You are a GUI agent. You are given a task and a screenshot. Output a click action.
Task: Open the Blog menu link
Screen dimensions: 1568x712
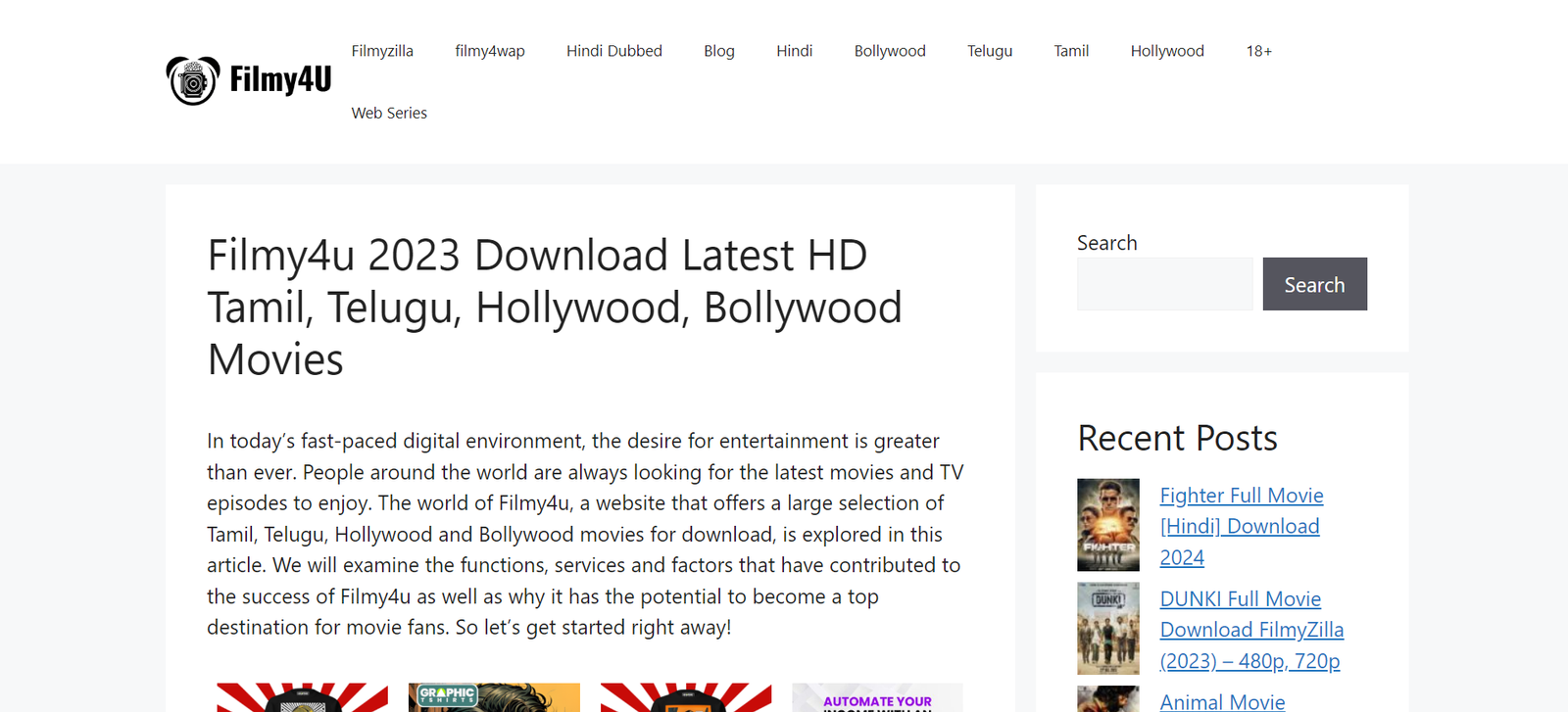(719, 51)
